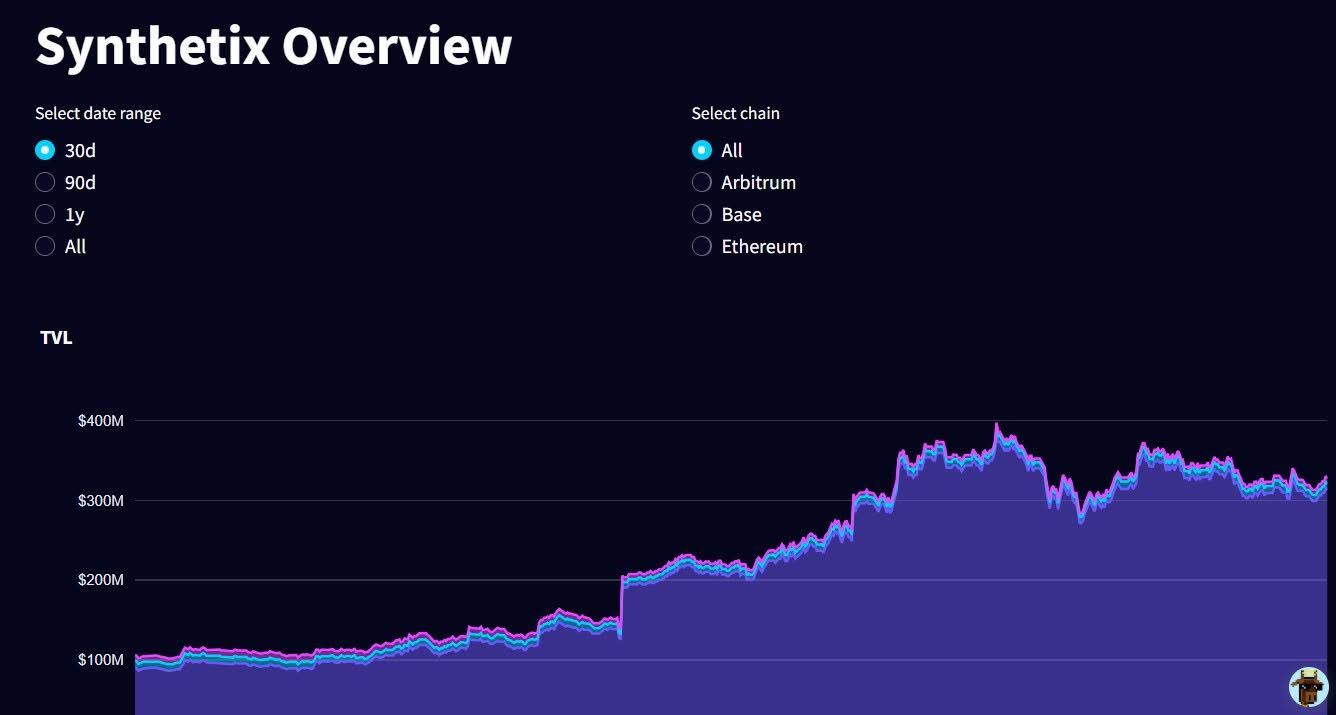
Task: Click the $400M axis label
Action: tap(101, 421)
